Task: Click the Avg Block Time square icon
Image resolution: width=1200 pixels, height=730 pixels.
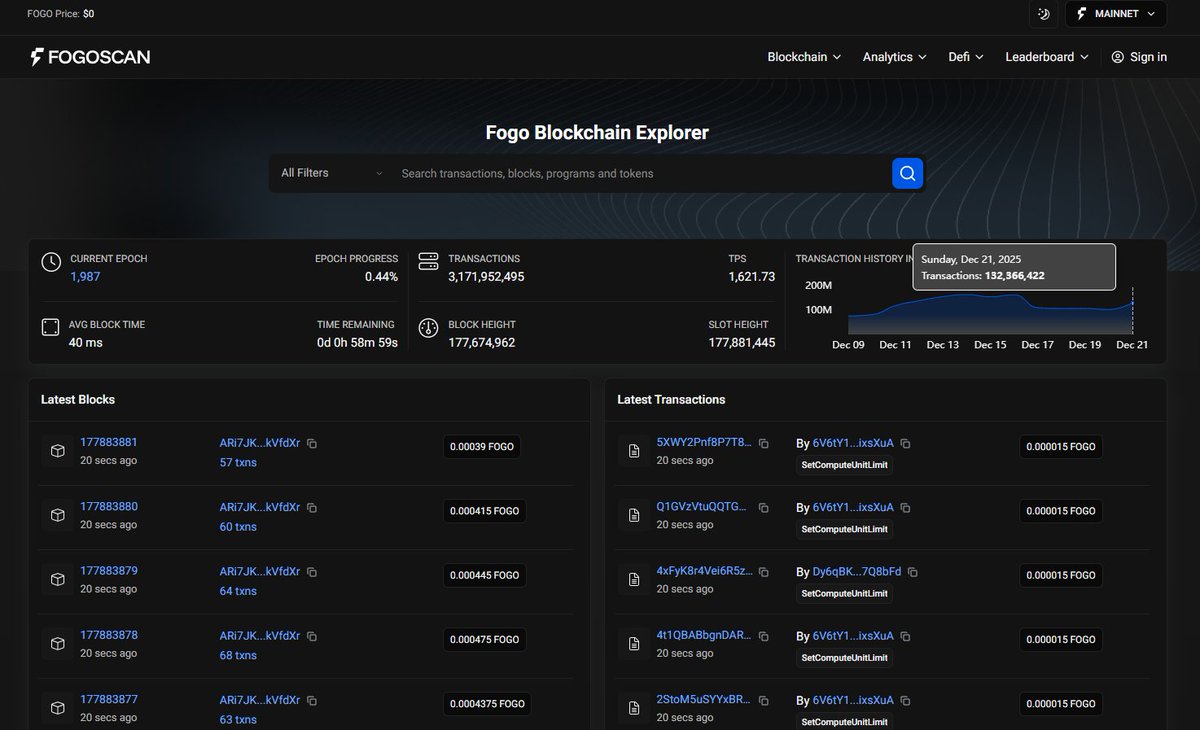Action: (51, 328)
